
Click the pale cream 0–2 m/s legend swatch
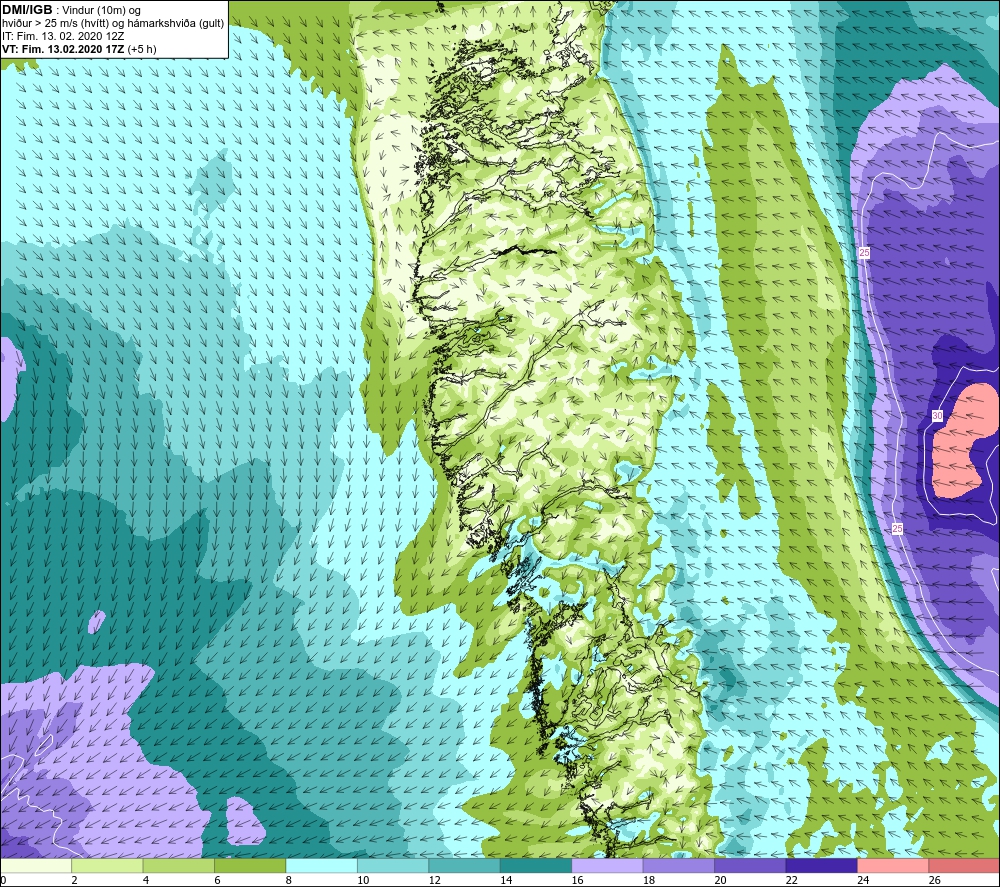[36, 866]
